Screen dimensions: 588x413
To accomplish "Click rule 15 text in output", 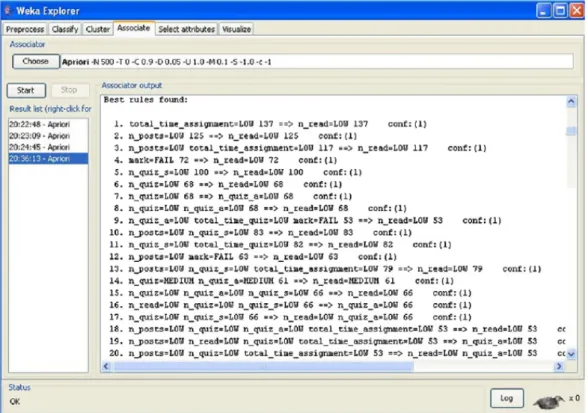I will tap(290, 293).
